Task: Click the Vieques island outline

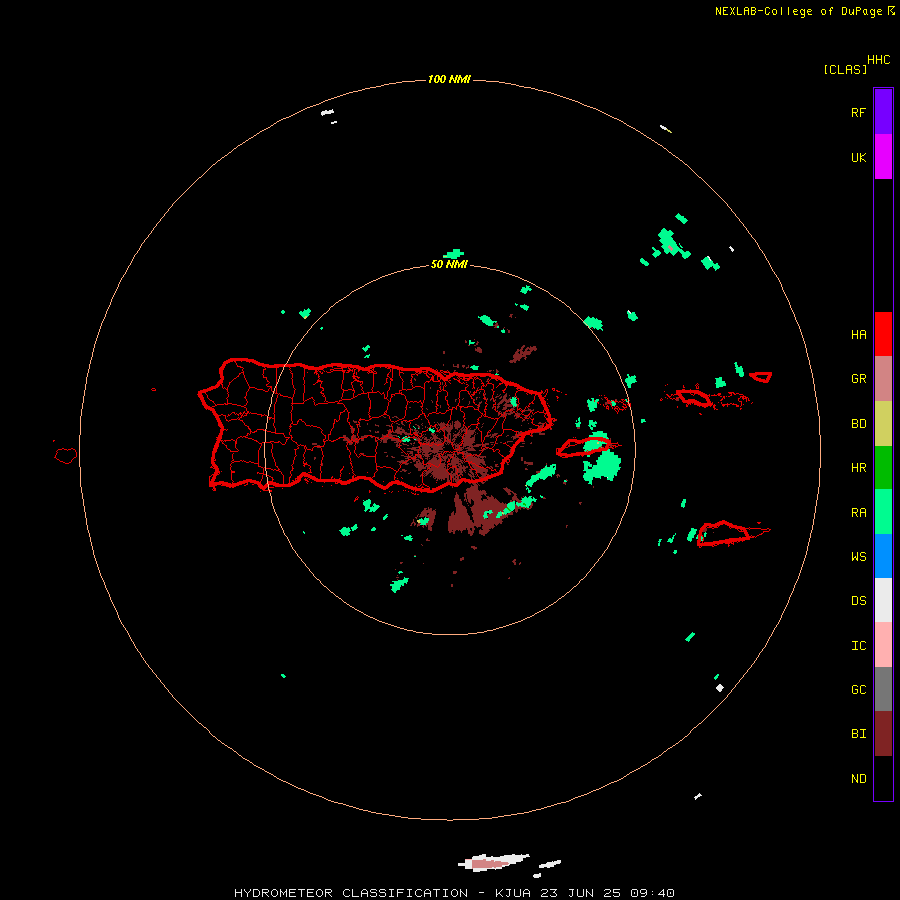Action: 583,447
